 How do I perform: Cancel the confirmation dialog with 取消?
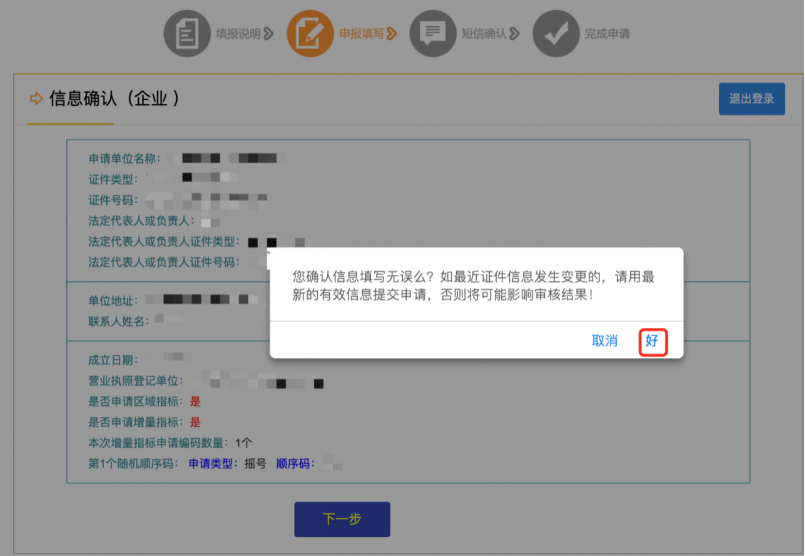click(604, 341)
